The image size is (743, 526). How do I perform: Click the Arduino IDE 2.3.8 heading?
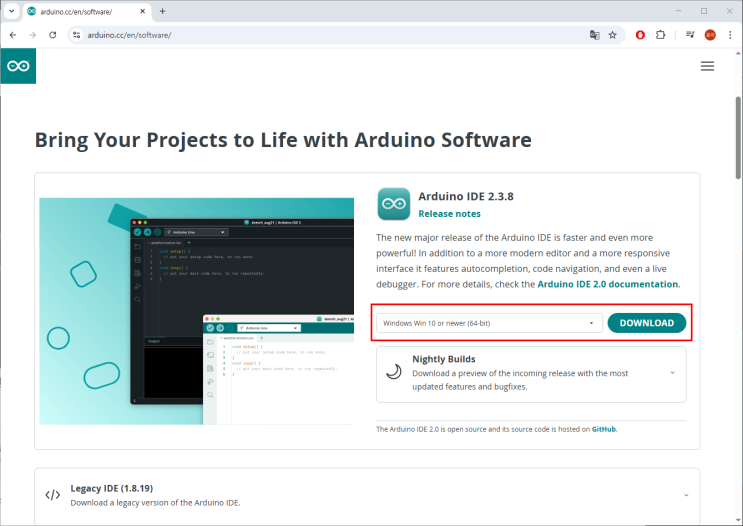coord(466,196)
